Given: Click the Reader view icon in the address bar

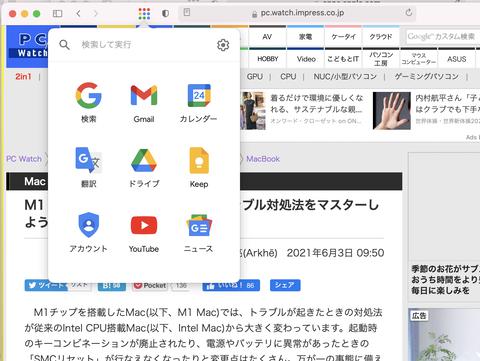Looking at the screenshot, I should point(187,13).
